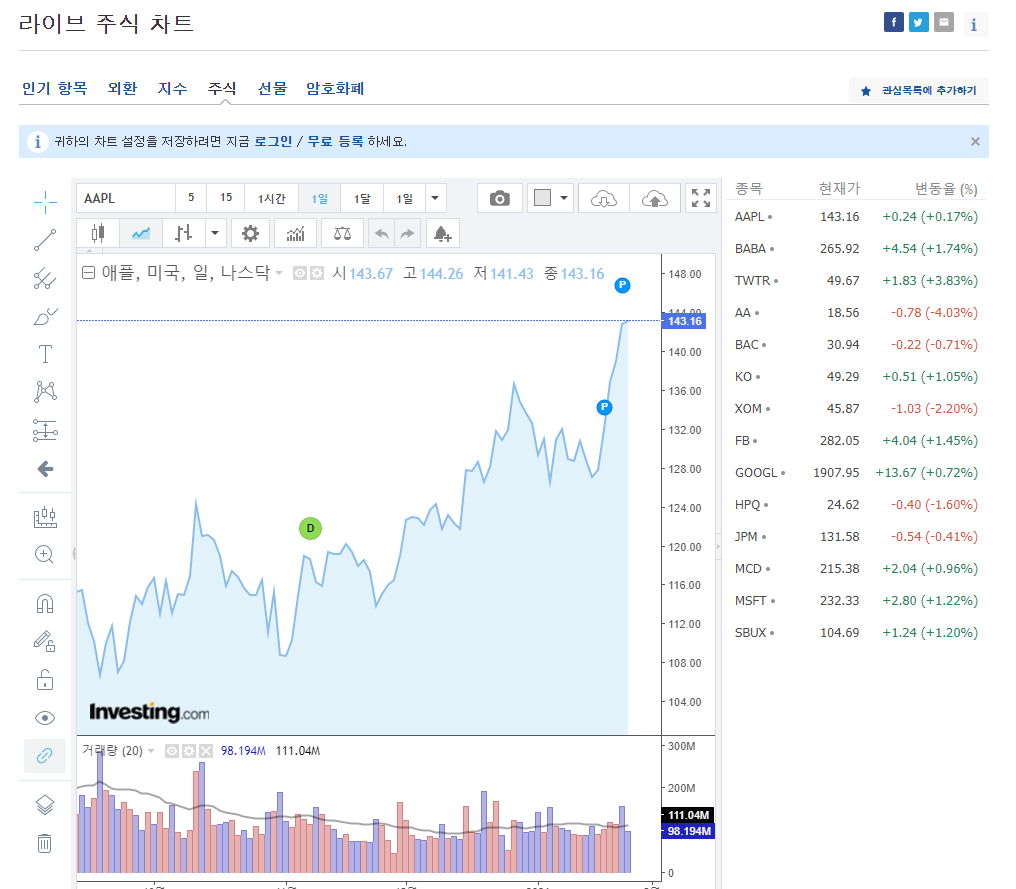Click the back arrow tool in sidebar
This screenshot has height=889, width=1016.
pos(45,468)
